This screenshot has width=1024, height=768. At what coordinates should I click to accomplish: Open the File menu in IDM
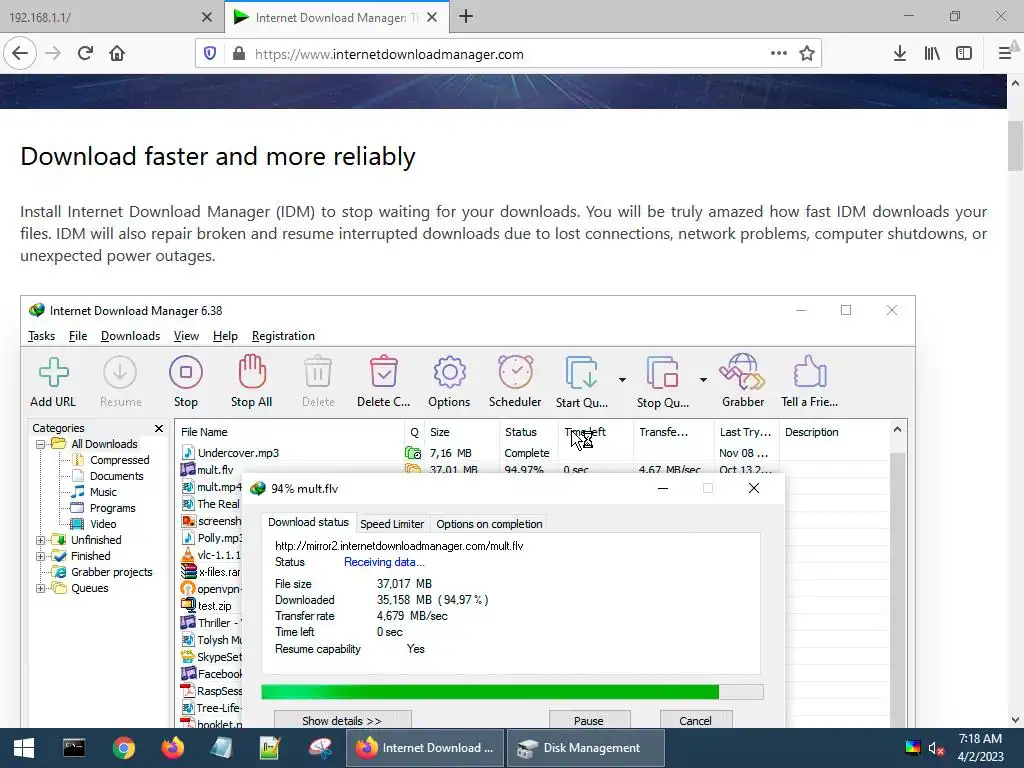point(78,336)
